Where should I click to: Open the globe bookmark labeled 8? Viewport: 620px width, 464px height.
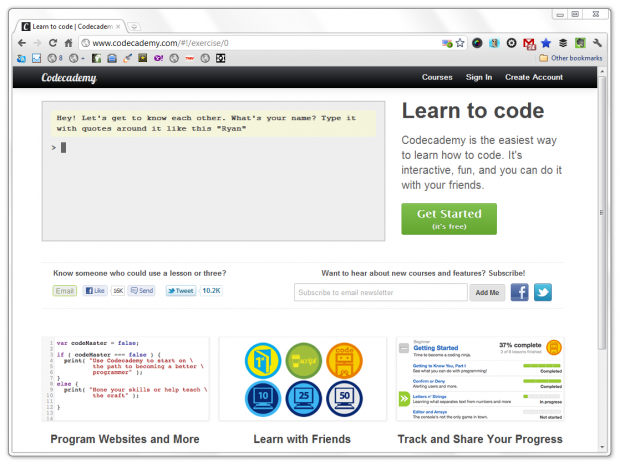[x=55, y=58]
